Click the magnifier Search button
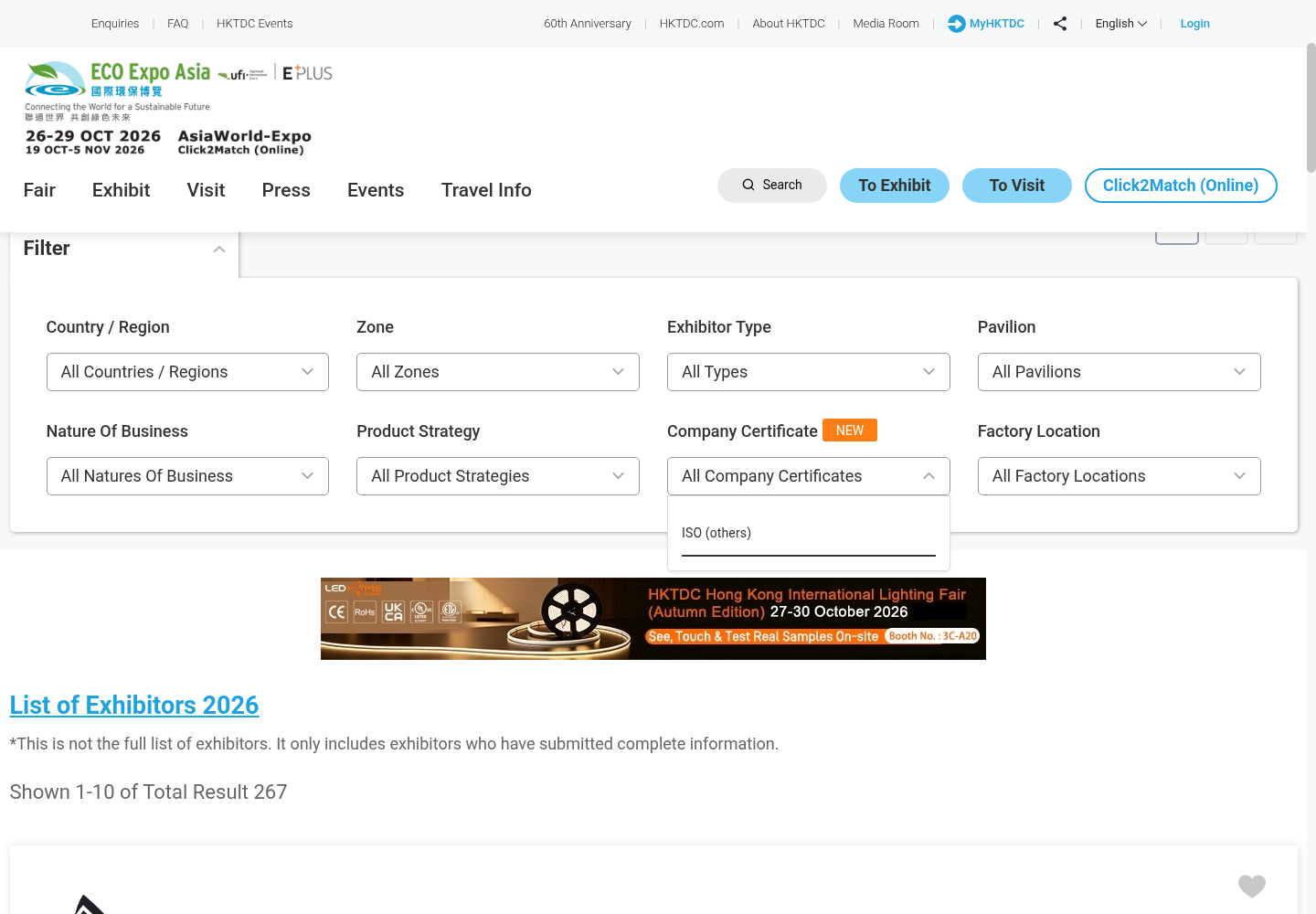 [x=772, y=186]
